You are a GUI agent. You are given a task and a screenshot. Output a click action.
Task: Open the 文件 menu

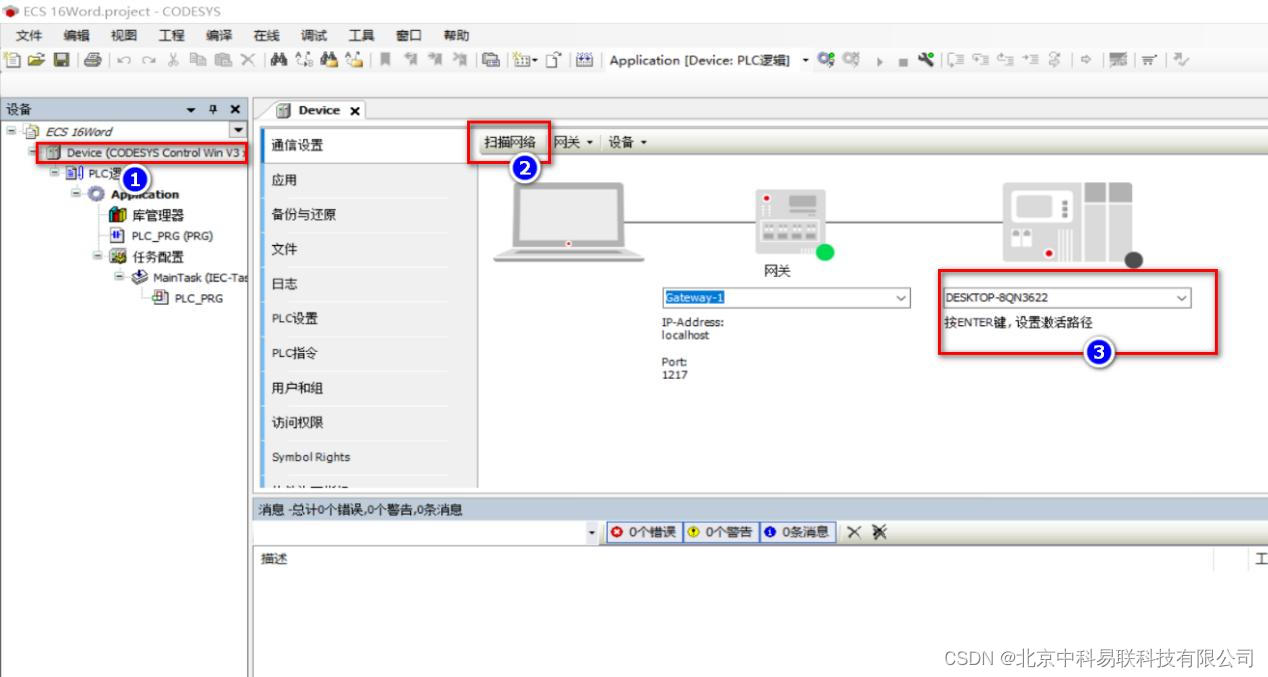30,35
